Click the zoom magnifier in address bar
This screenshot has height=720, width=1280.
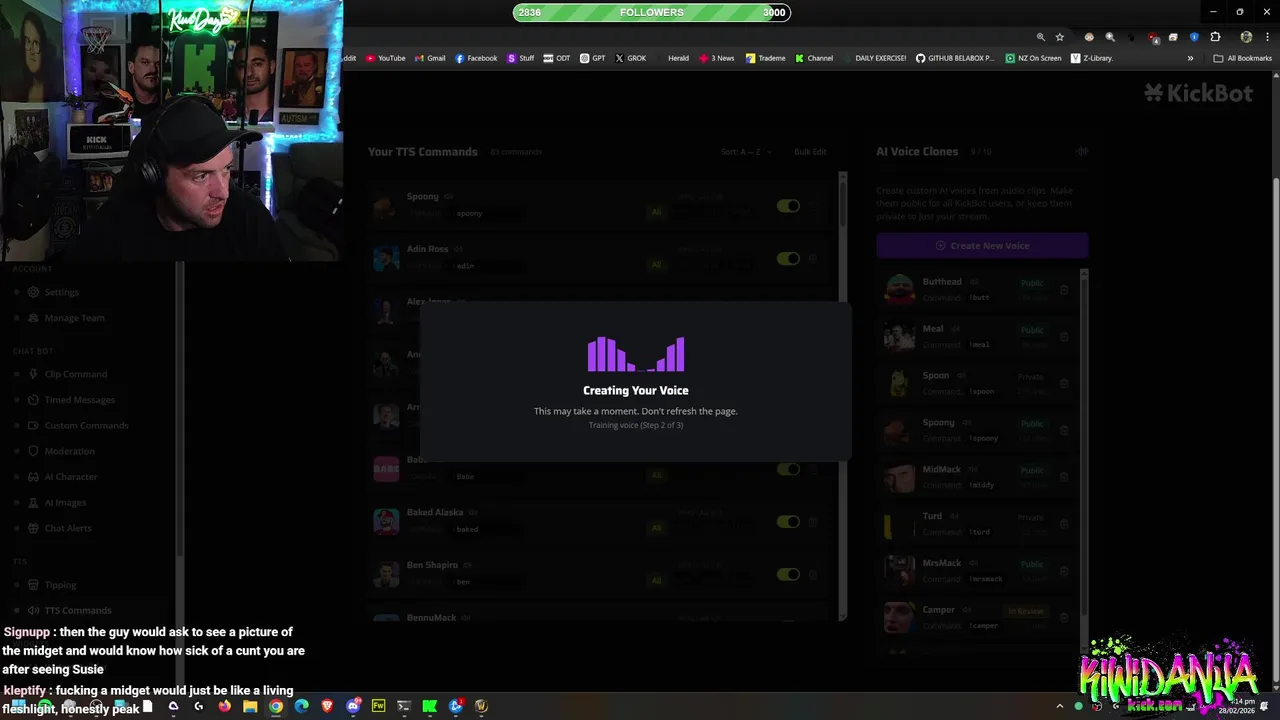[x=1041, y=37]
